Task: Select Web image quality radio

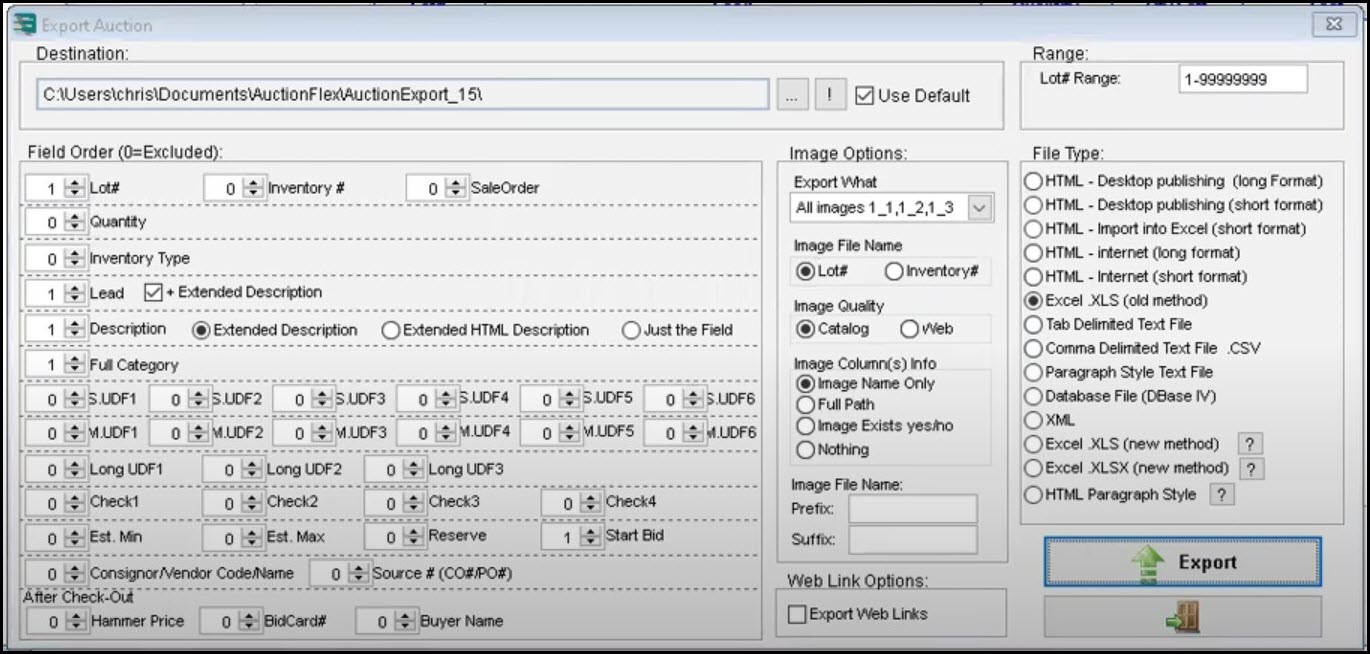Action: (909, 329)
